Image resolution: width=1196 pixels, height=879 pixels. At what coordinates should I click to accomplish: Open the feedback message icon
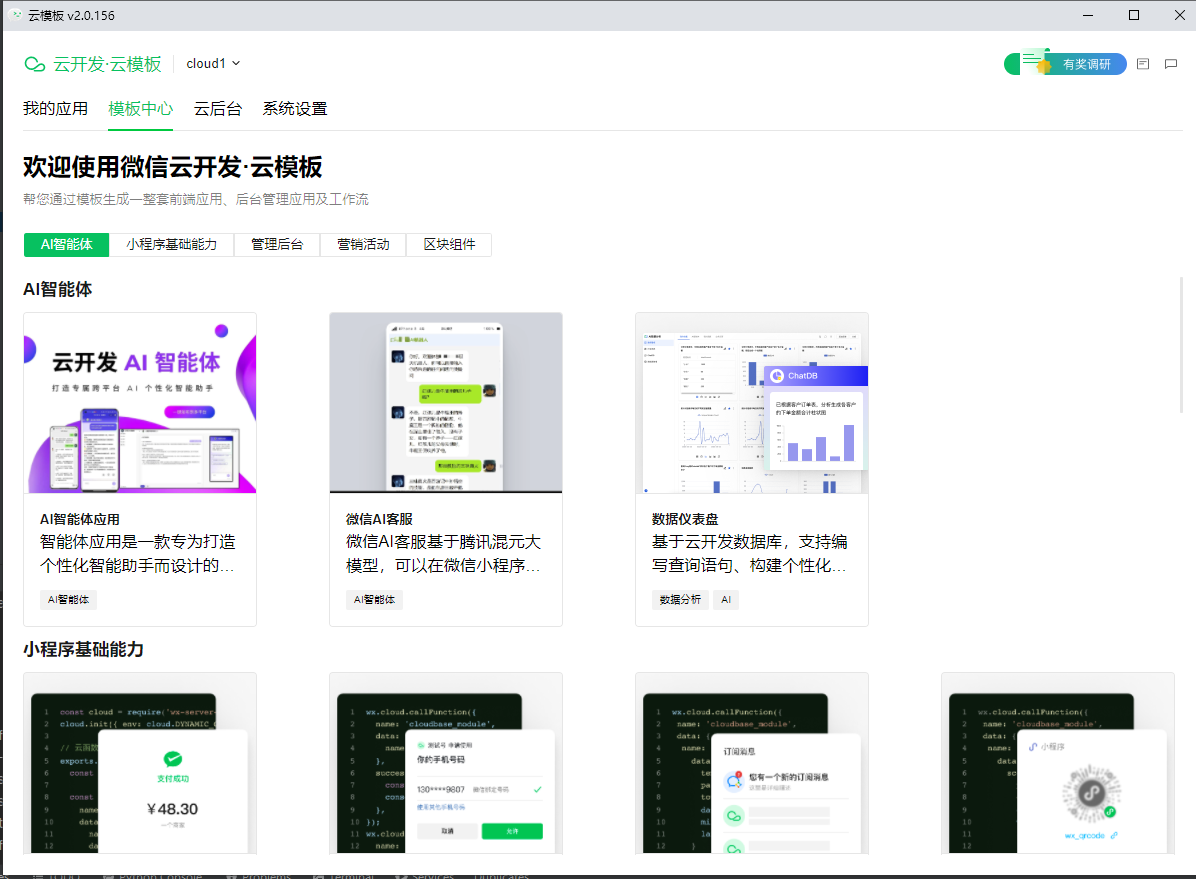(x=1171, y=64)
